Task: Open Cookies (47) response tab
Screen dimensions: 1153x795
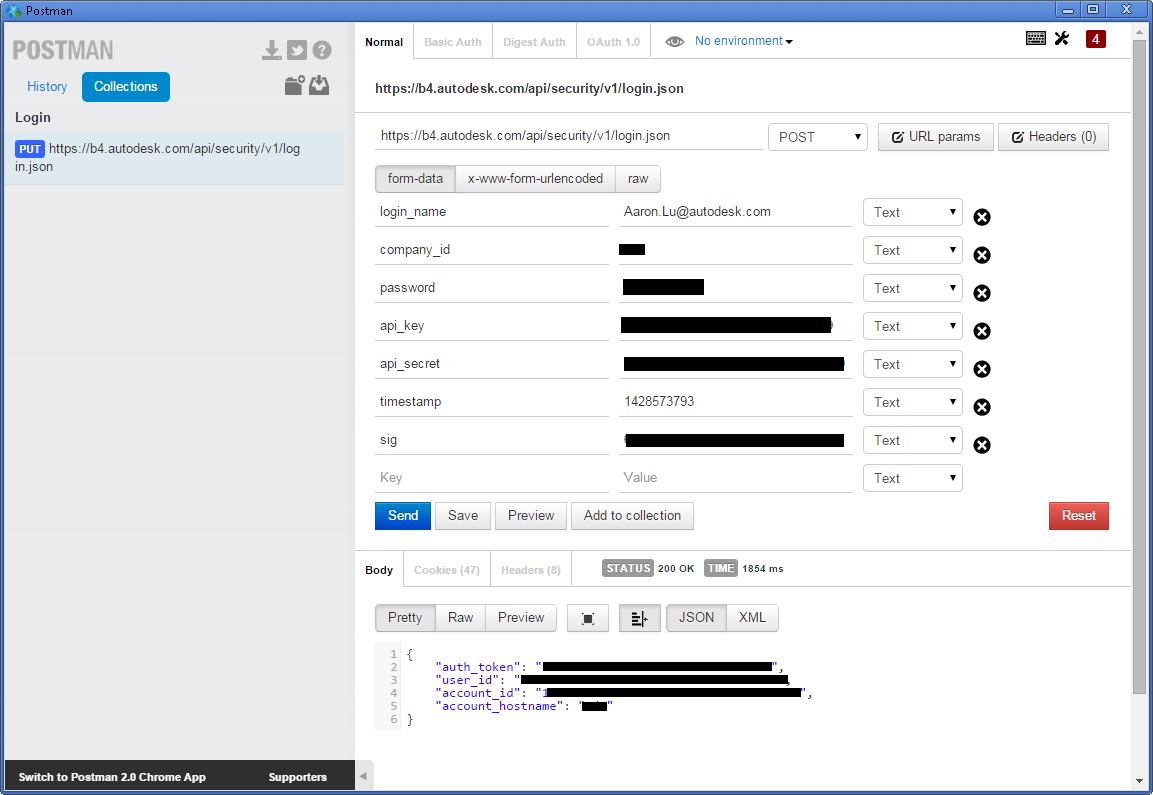Action: point(446,570)
